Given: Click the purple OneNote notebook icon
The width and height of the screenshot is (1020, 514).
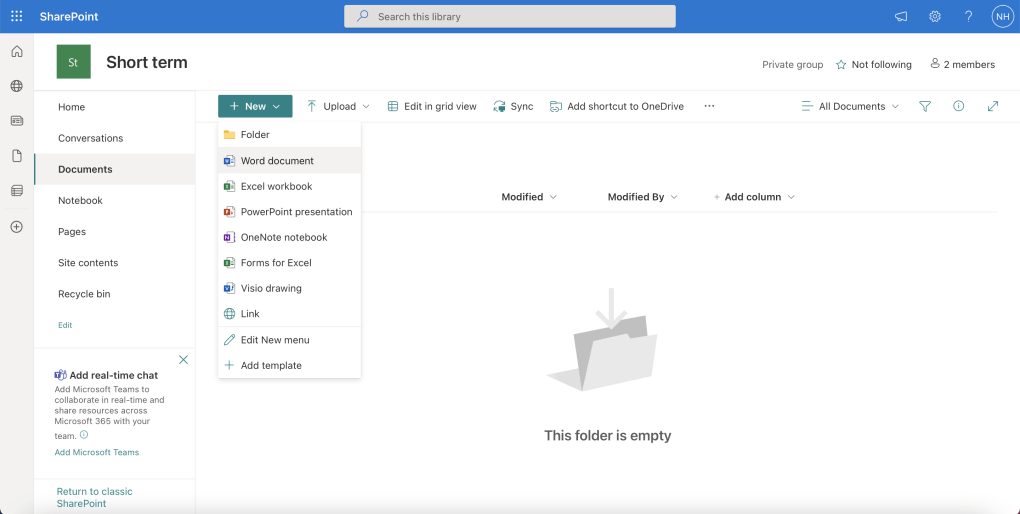Looking at the screenshot, I should pos(229,237).
